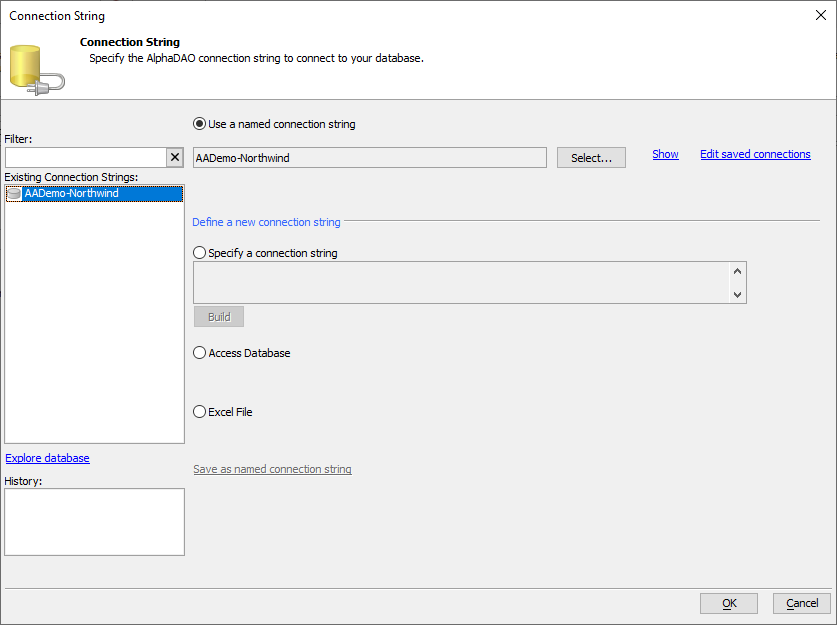
Task: Click inside the History list box
Action: (x=94, y=521)
